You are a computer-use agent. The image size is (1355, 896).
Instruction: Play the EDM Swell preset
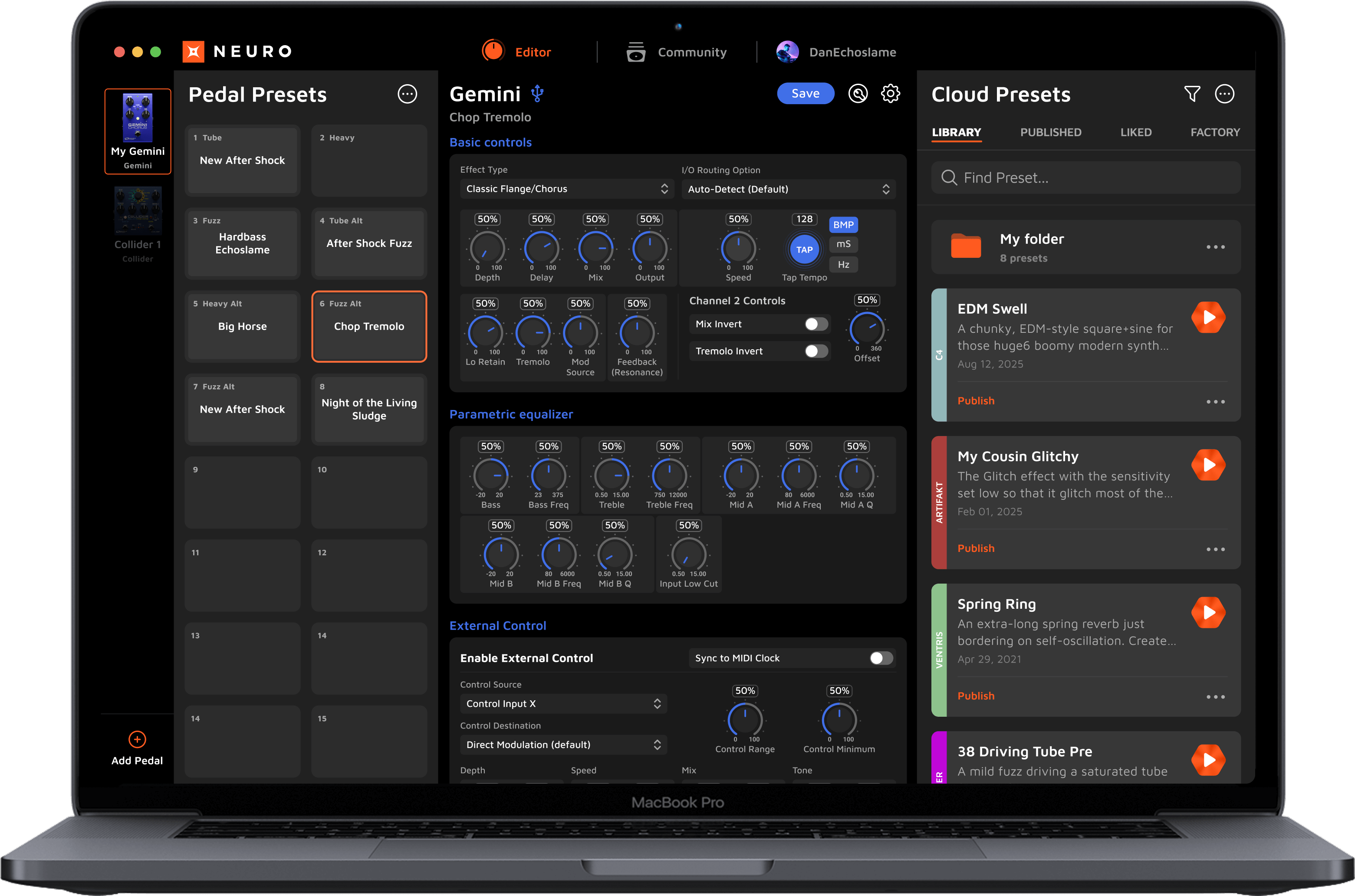click(x=1208, y=317)
